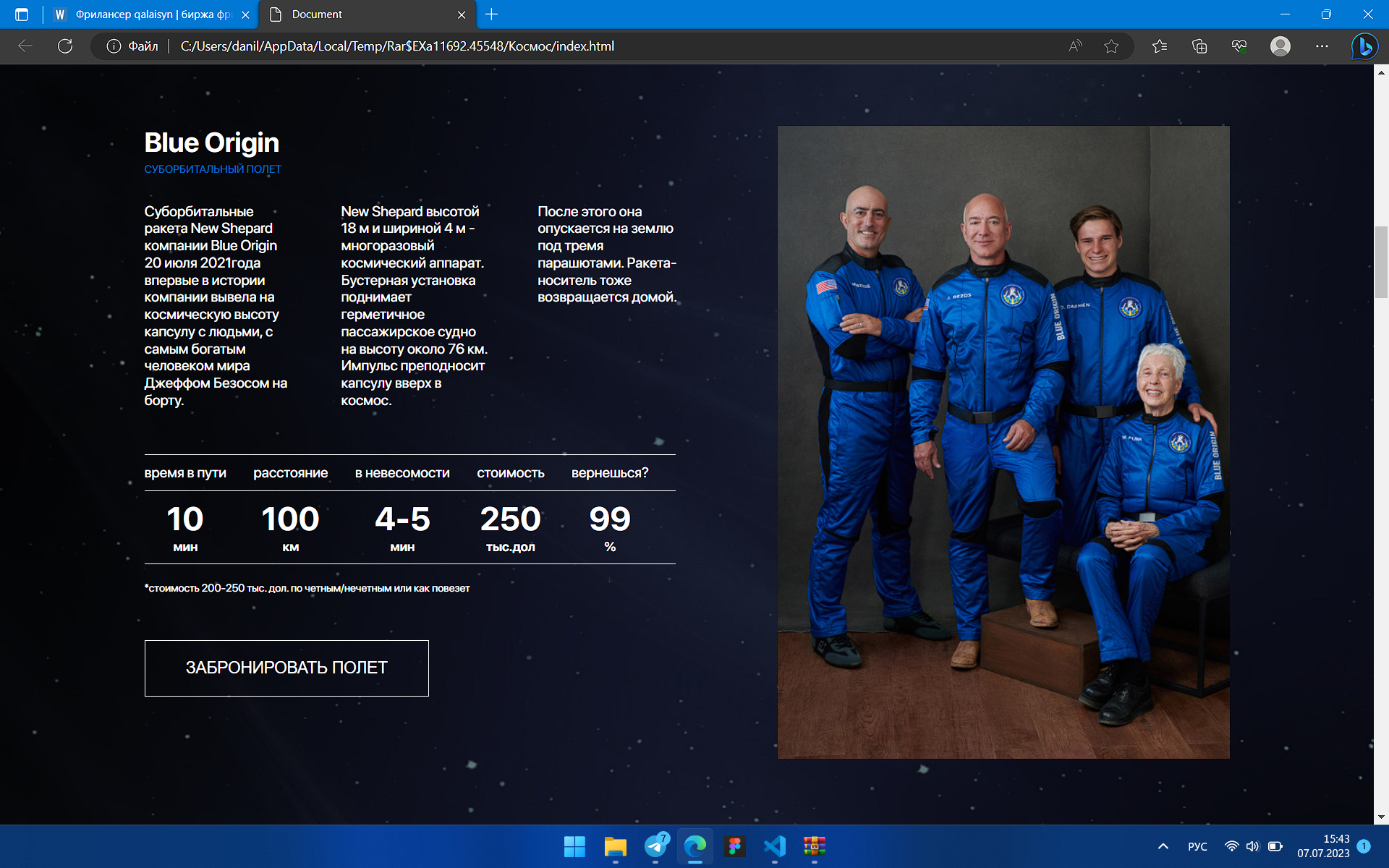Open the battery tray icon

click(x=1275, y=846)
